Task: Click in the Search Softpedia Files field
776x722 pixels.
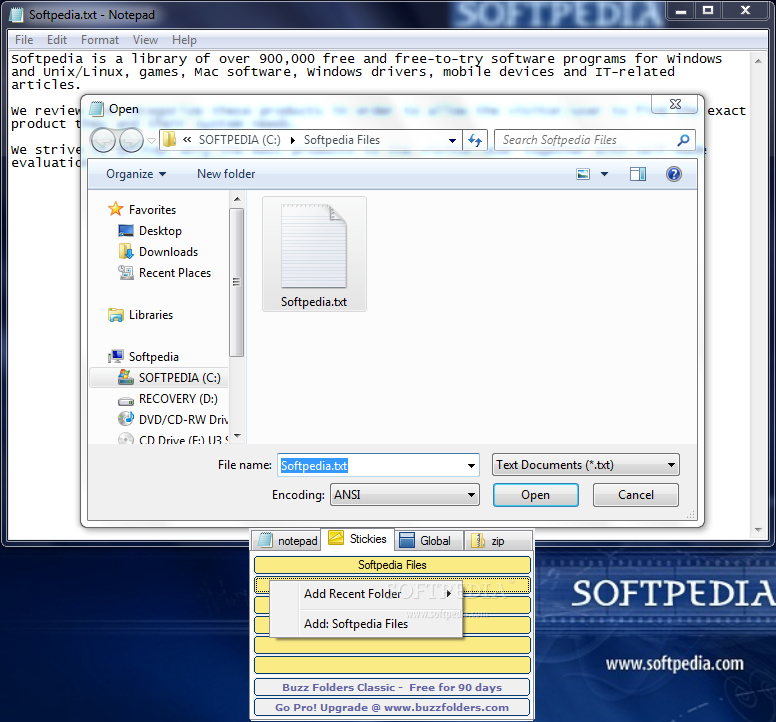Action: (x=586, y=140)
